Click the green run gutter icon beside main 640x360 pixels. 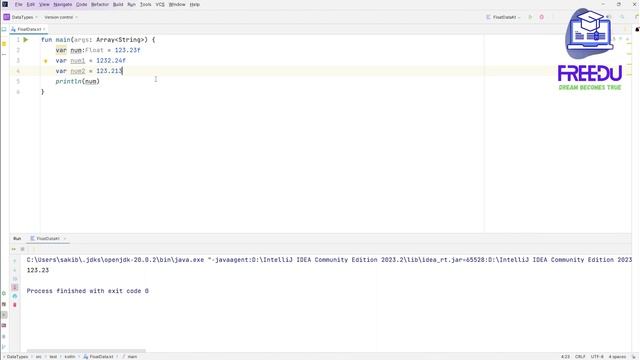[26, 40]
